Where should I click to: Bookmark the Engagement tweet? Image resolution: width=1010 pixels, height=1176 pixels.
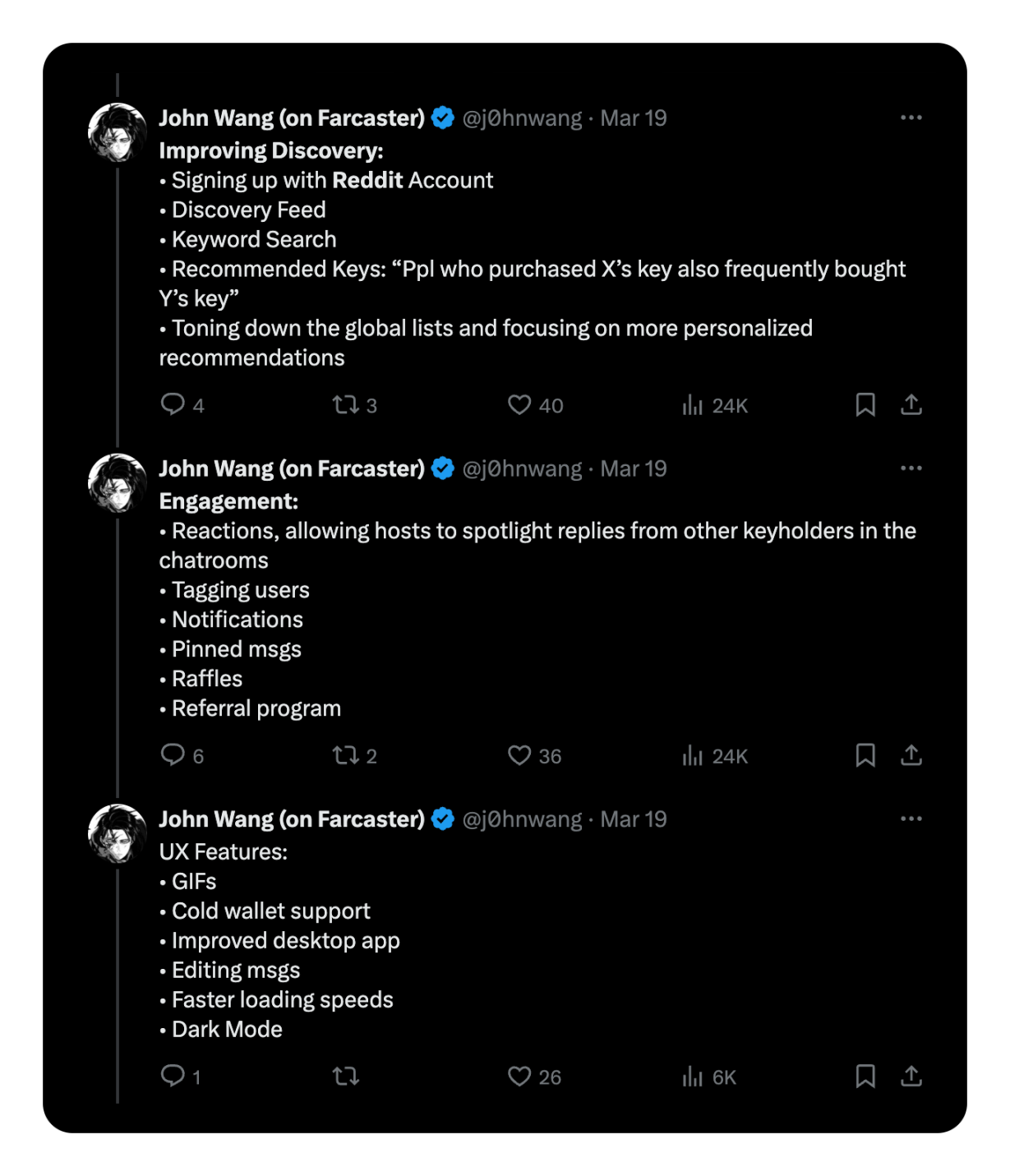coord(865,755)
